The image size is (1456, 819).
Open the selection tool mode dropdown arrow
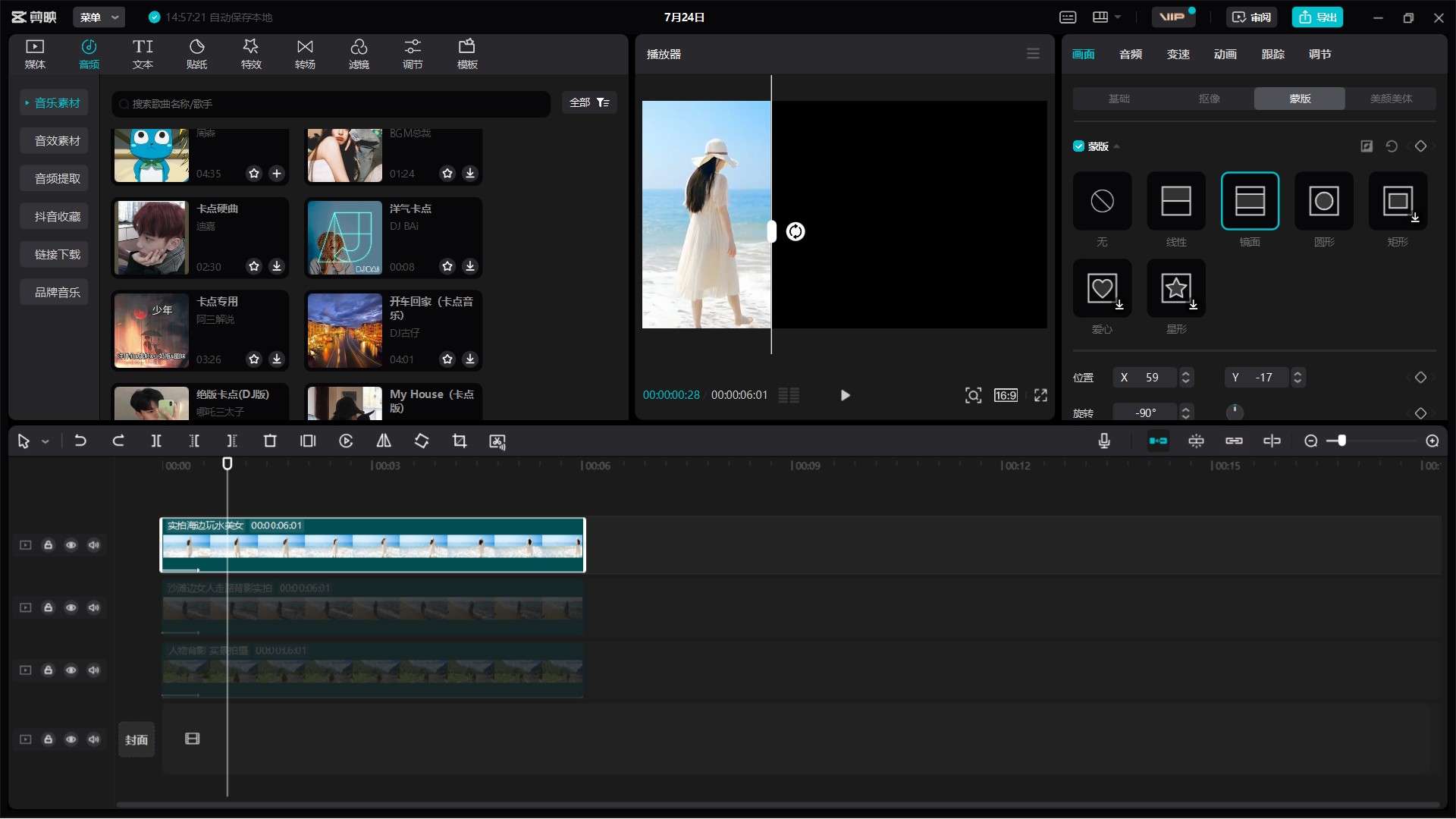pos(45,441)
